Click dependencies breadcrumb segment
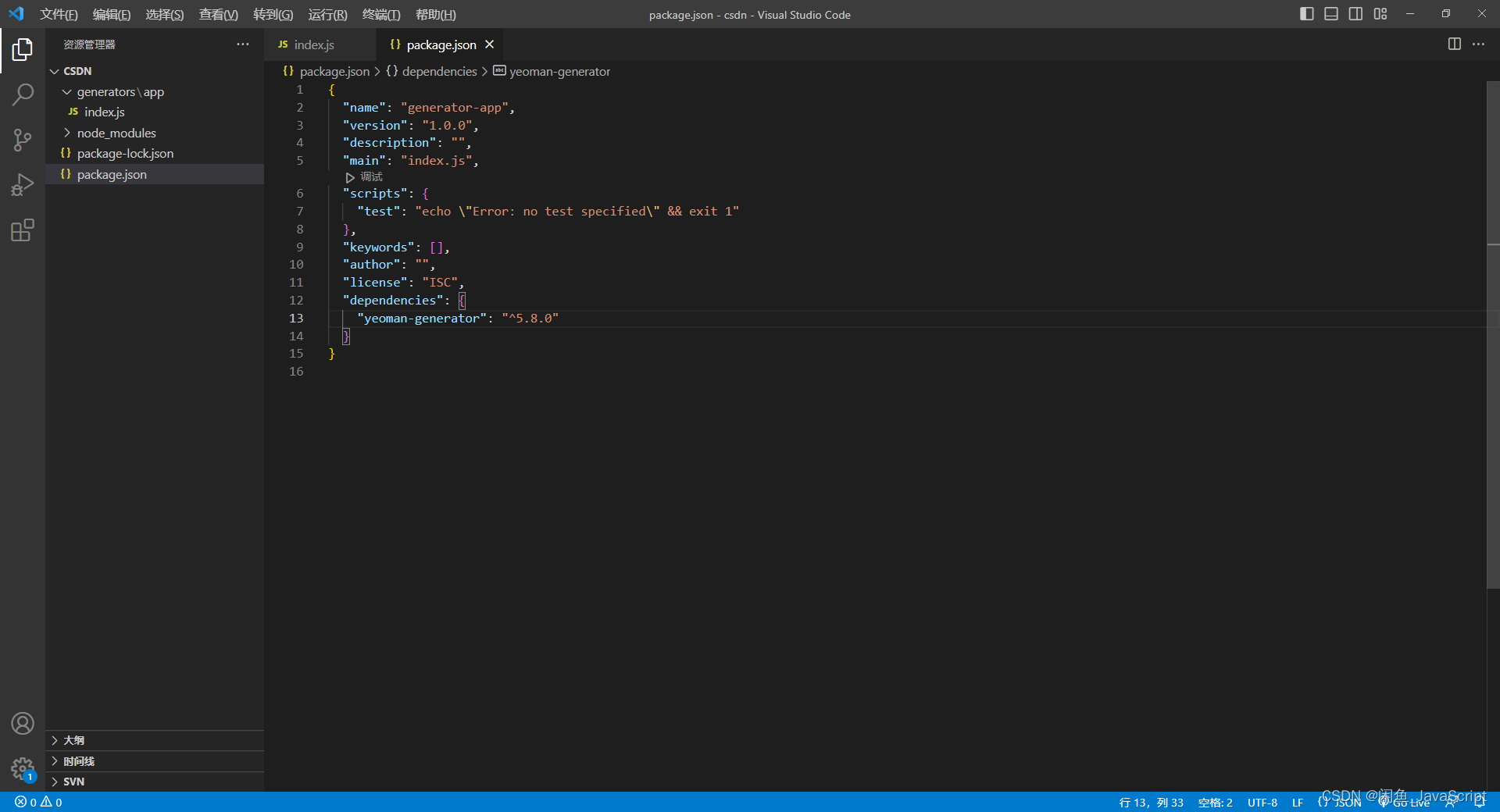Viewport: 1500px width, 812px height. coord(431,72)
